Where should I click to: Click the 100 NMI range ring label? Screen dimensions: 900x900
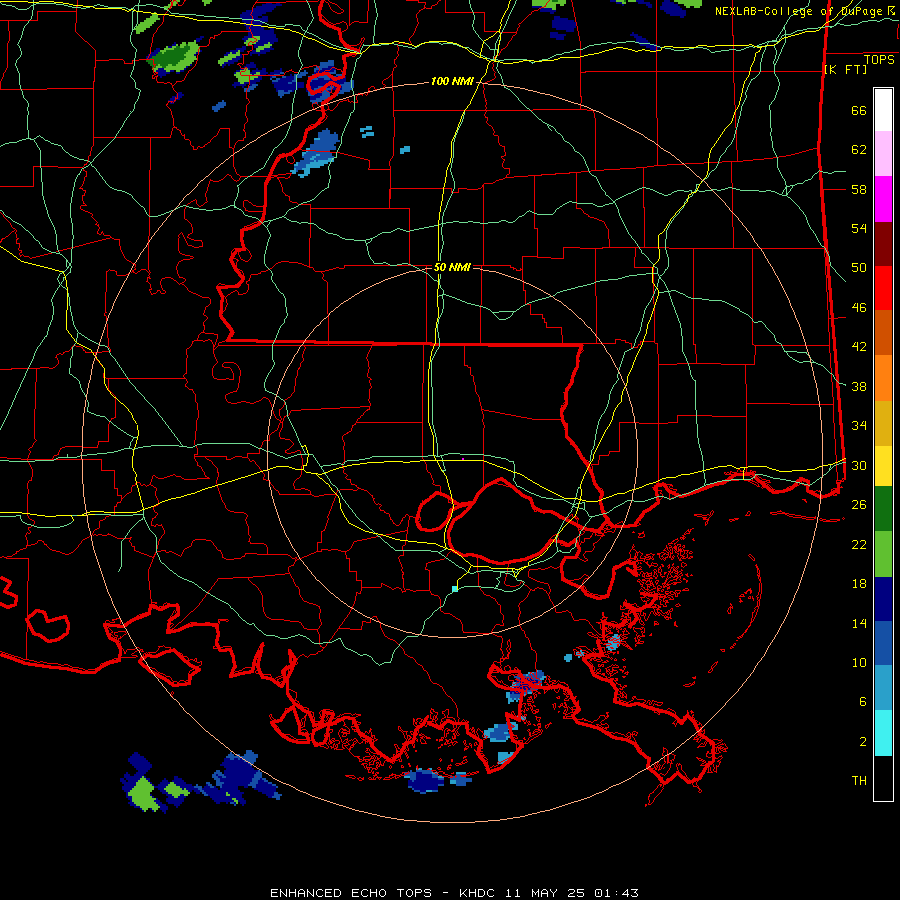tap(452, 82)
